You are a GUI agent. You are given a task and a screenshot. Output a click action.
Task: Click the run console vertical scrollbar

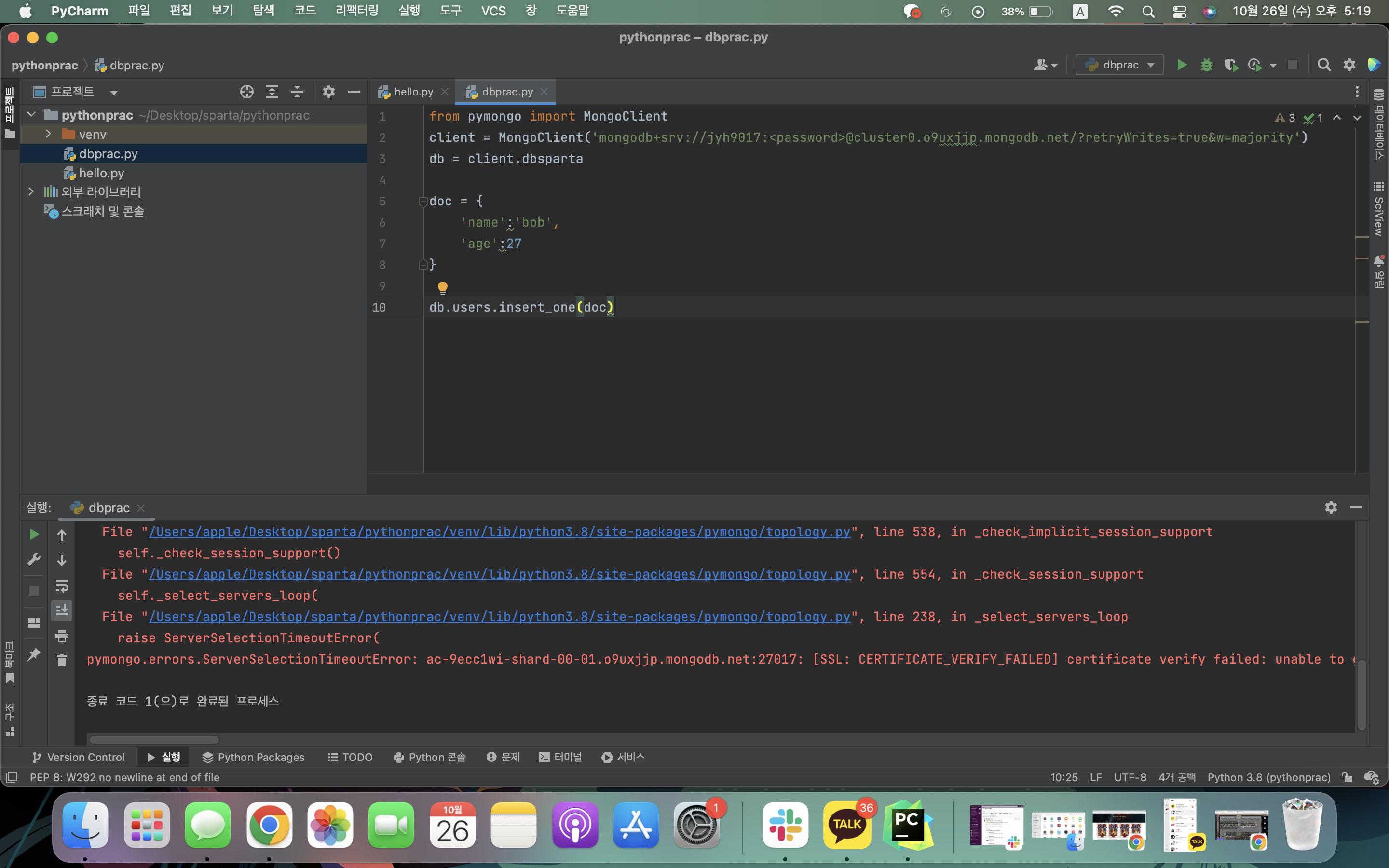[x=1362, y=694]
